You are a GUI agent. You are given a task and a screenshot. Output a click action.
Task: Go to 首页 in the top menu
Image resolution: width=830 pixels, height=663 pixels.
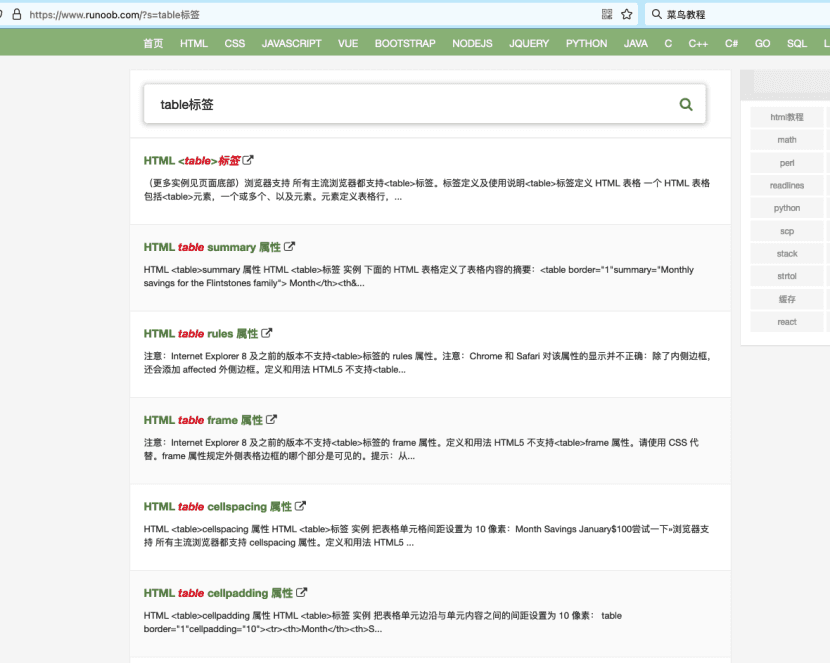click(x=152, y=43)
